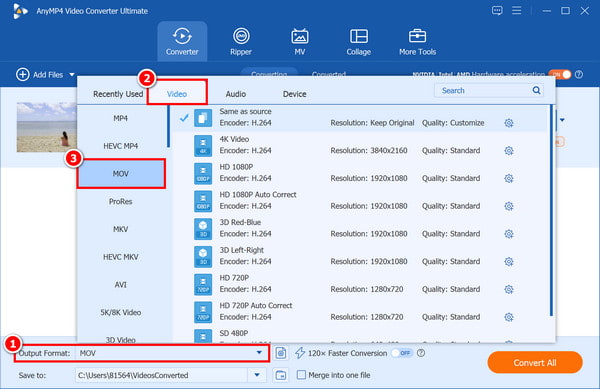The width and height of the screenshot is (600, 389).
Task: Choose the 3D Left-Right preset row
Action: click(x=360, y=256)
